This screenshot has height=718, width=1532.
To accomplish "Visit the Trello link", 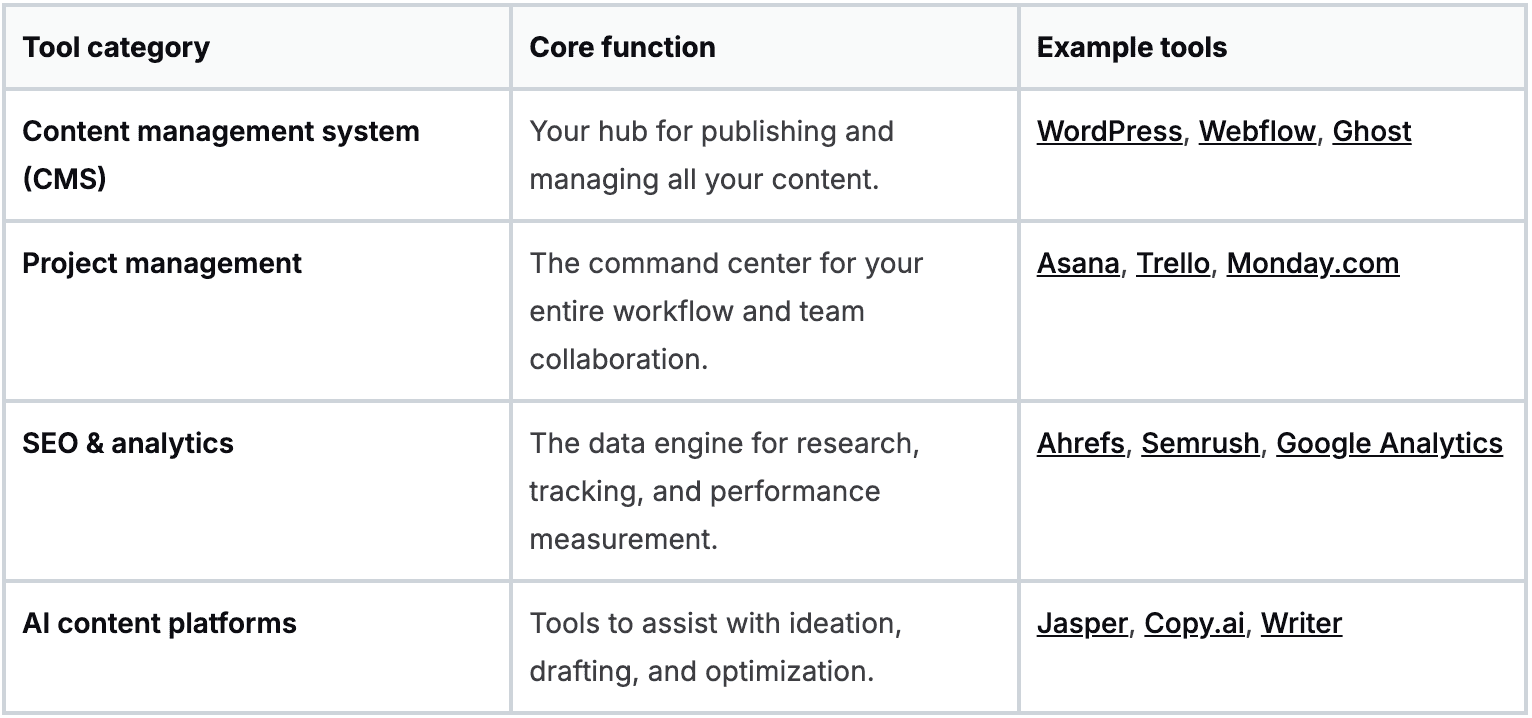I will 1172,264.
